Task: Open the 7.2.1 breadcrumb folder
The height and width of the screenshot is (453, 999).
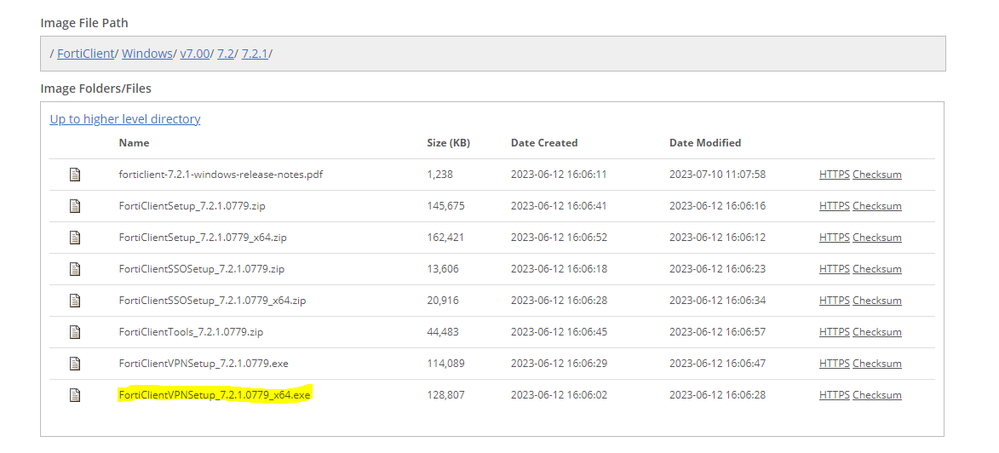Action: pos(255,53)
